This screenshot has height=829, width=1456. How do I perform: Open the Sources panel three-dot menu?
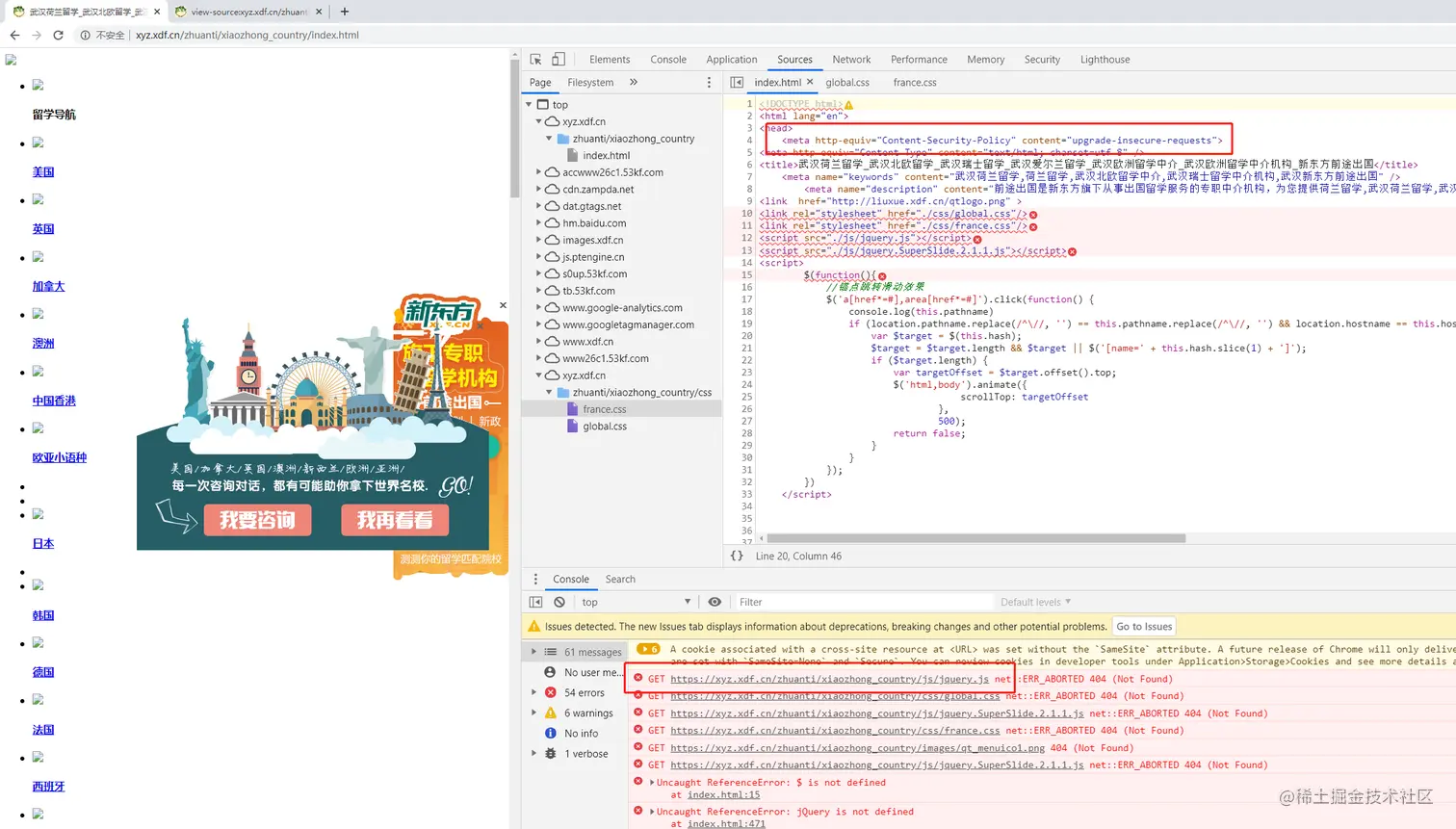[709, 82]
